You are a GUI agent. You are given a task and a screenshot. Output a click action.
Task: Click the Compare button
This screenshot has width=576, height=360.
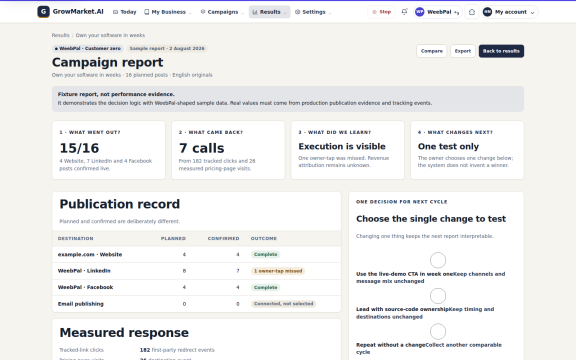click(x=432, y=51)
